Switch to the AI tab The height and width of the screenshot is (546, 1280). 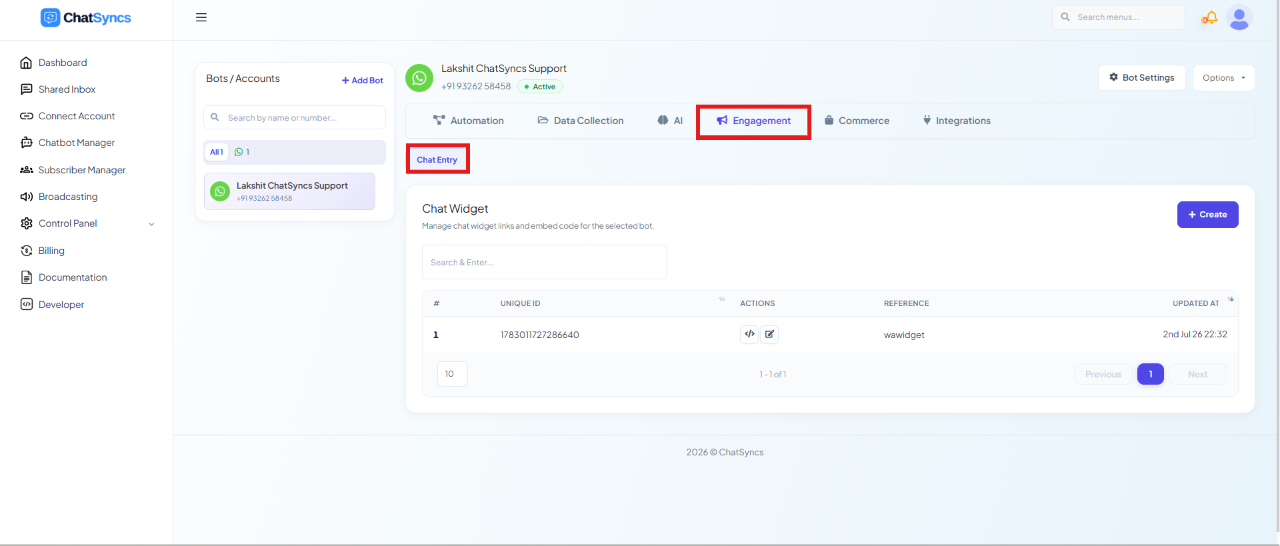click(670, 121)
